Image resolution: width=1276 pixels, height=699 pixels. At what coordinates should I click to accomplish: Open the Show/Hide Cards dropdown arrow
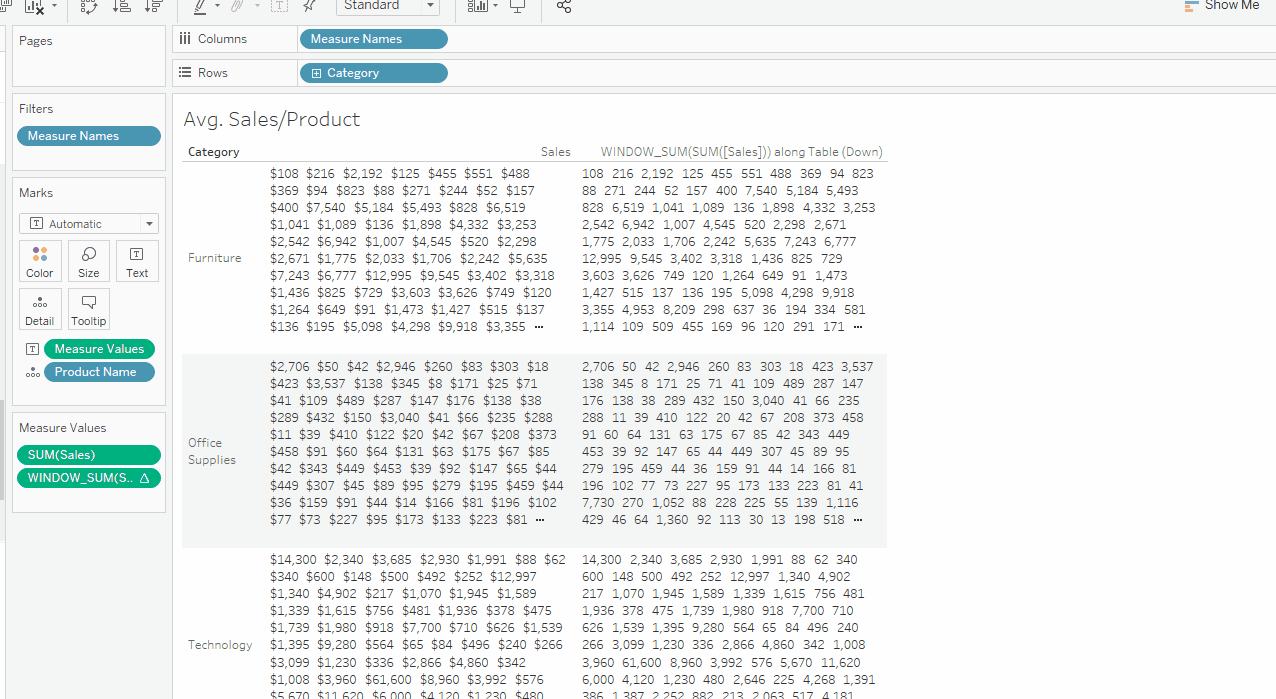[495, 6]
